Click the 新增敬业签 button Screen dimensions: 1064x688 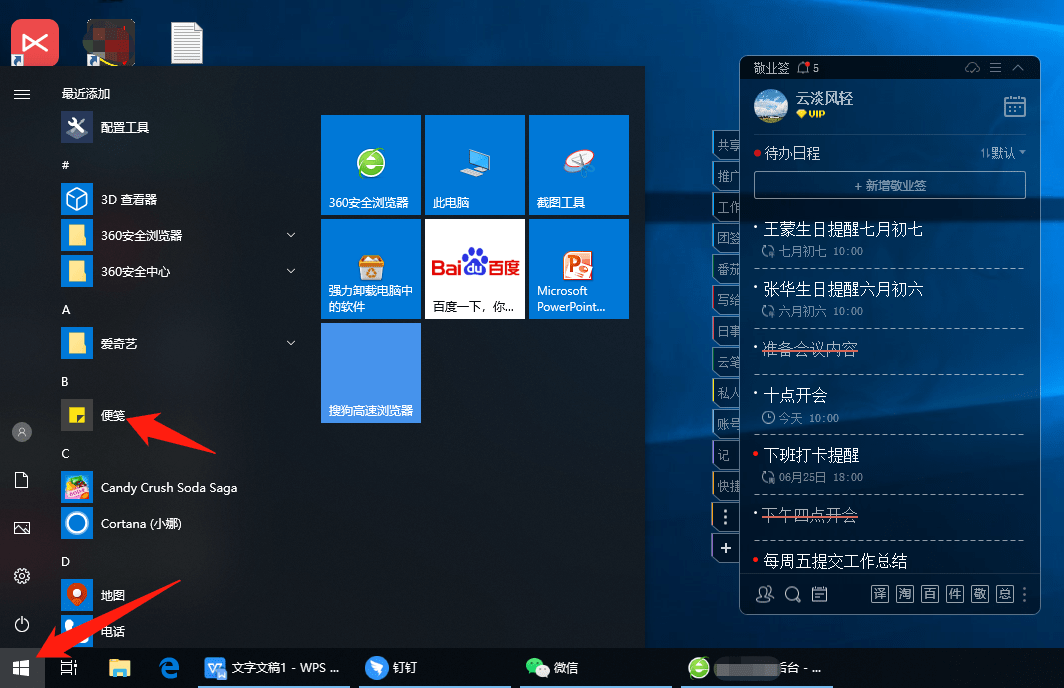[890, 185]
